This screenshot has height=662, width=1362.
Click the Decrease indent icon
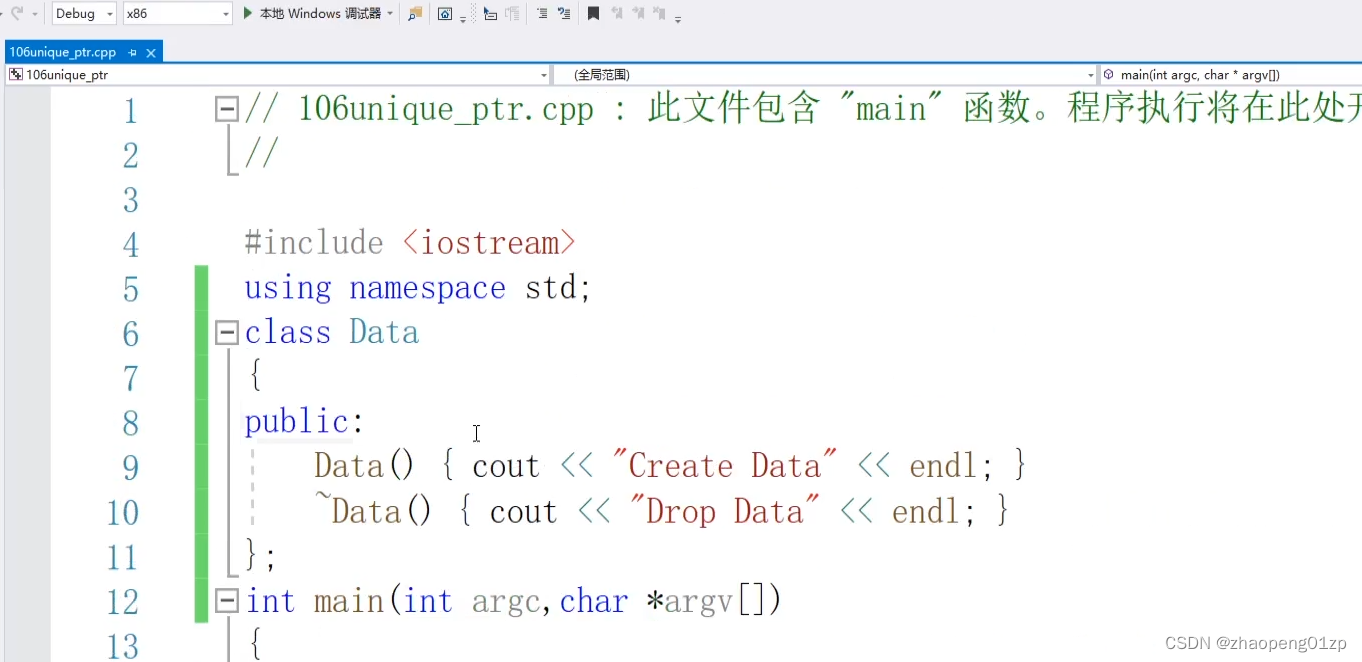[541, 13]
